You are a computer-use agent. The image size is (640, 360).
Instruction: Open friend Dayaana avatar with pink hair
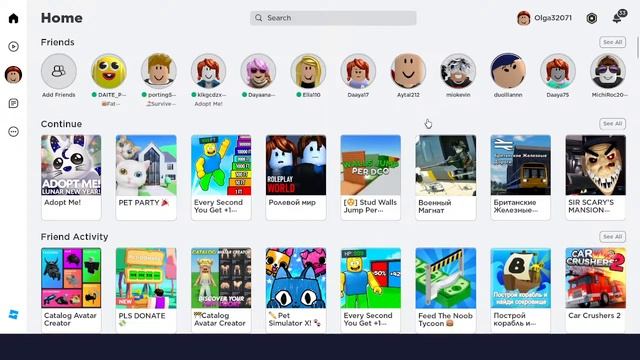tap(258, 71)
